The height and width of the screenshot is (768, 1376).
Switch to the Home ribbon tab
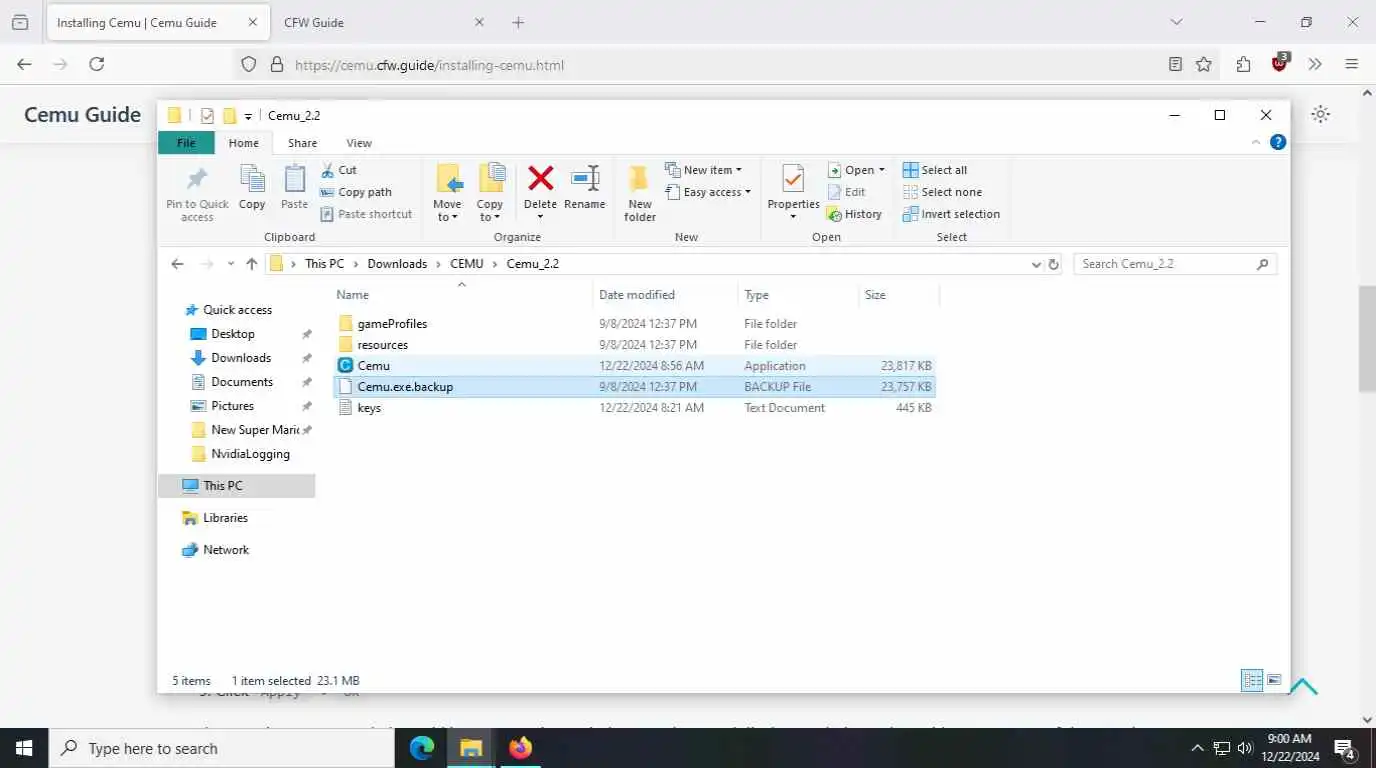tap(243, 143)
